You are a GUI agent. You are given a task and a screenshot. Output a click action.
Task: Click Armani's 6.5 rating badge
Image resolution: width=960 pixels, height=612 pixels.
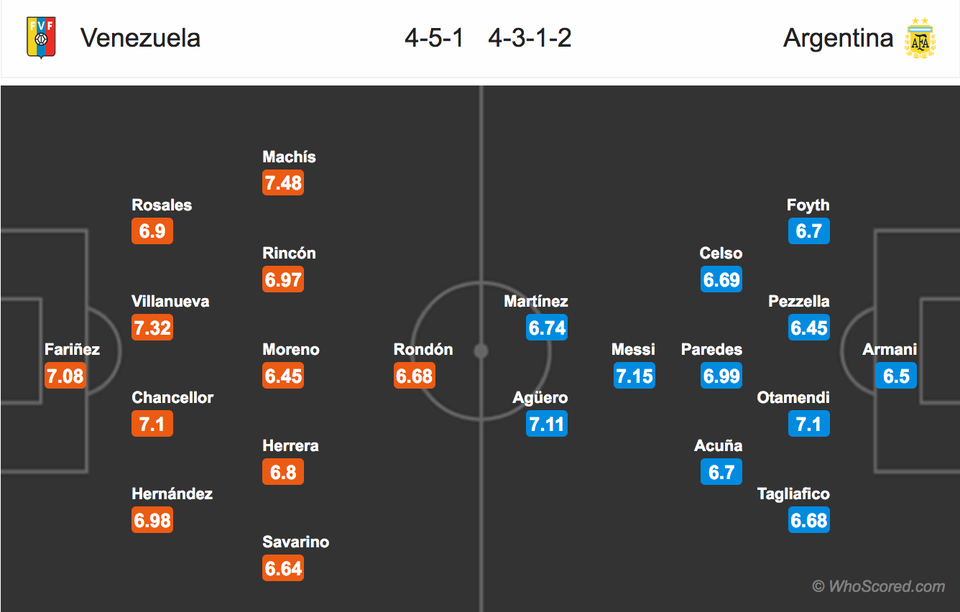click(x=896, y=376)
